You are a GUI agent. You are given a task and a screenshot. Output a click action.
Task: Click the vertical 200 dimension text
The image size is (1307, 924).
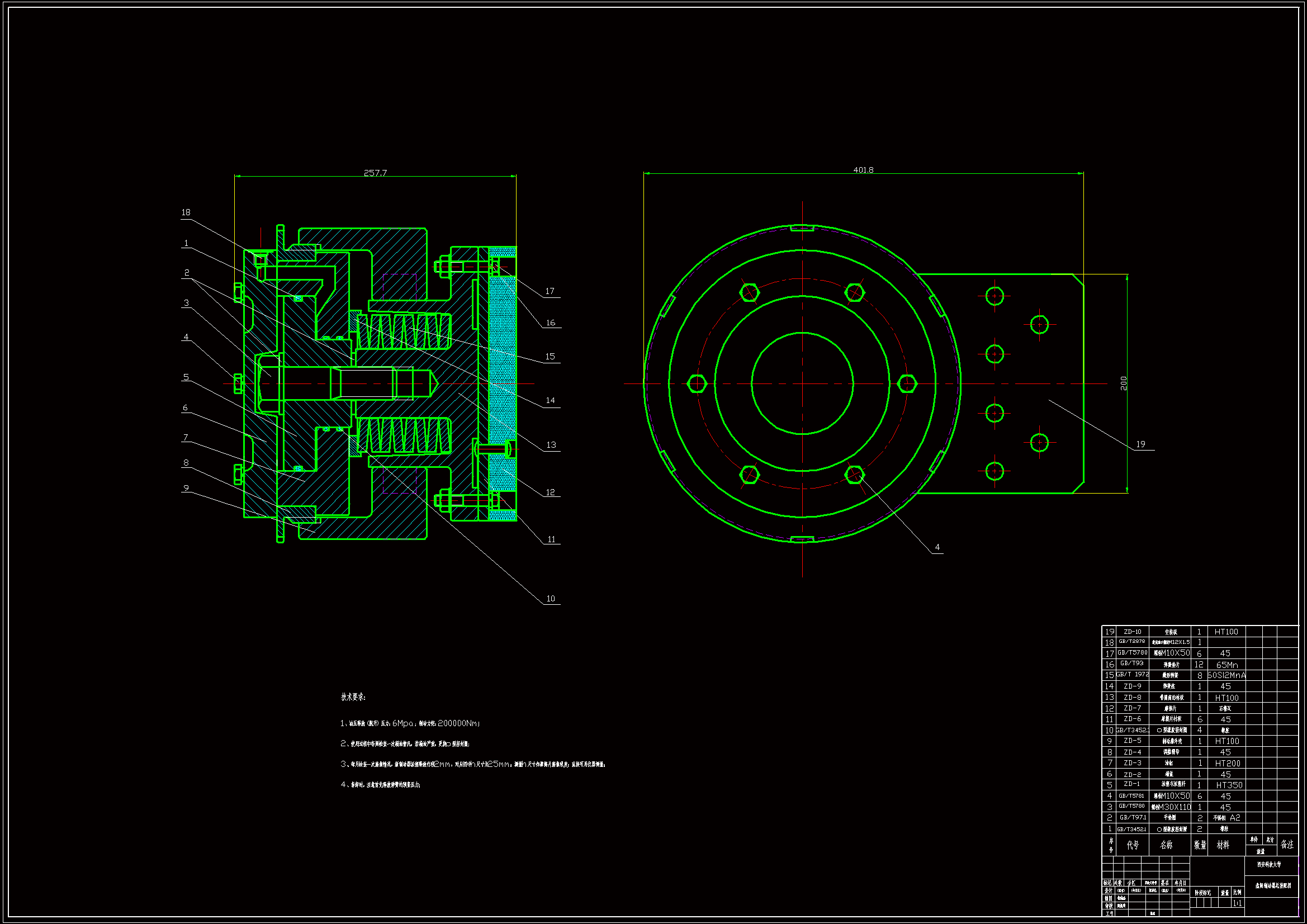(1123, 383)
